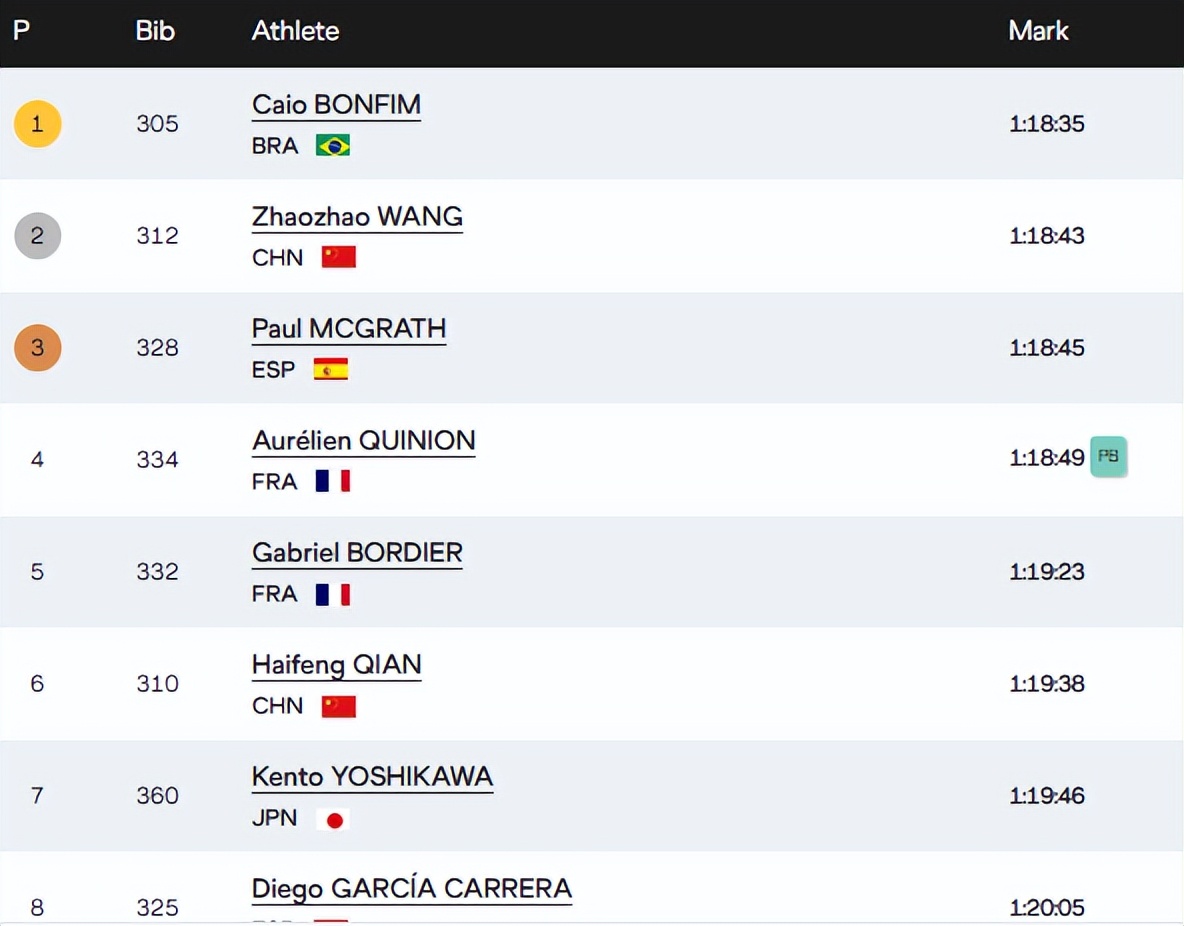Click the Brazil flag under Caio Bonfim
Image resolution: width=1184 pixels, height=926 pixels.
tap(333, 146)
